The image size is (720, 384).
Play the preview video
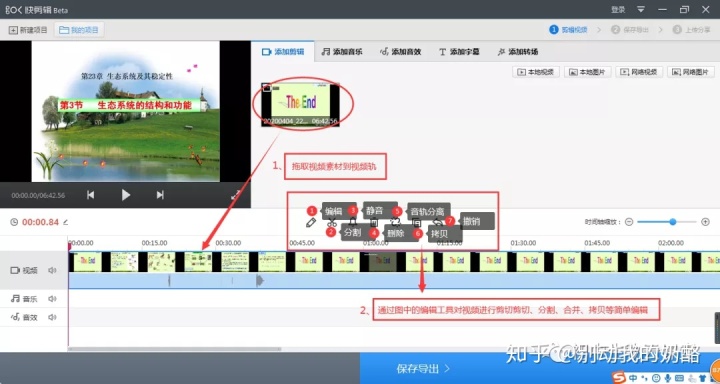click(125, 195)
